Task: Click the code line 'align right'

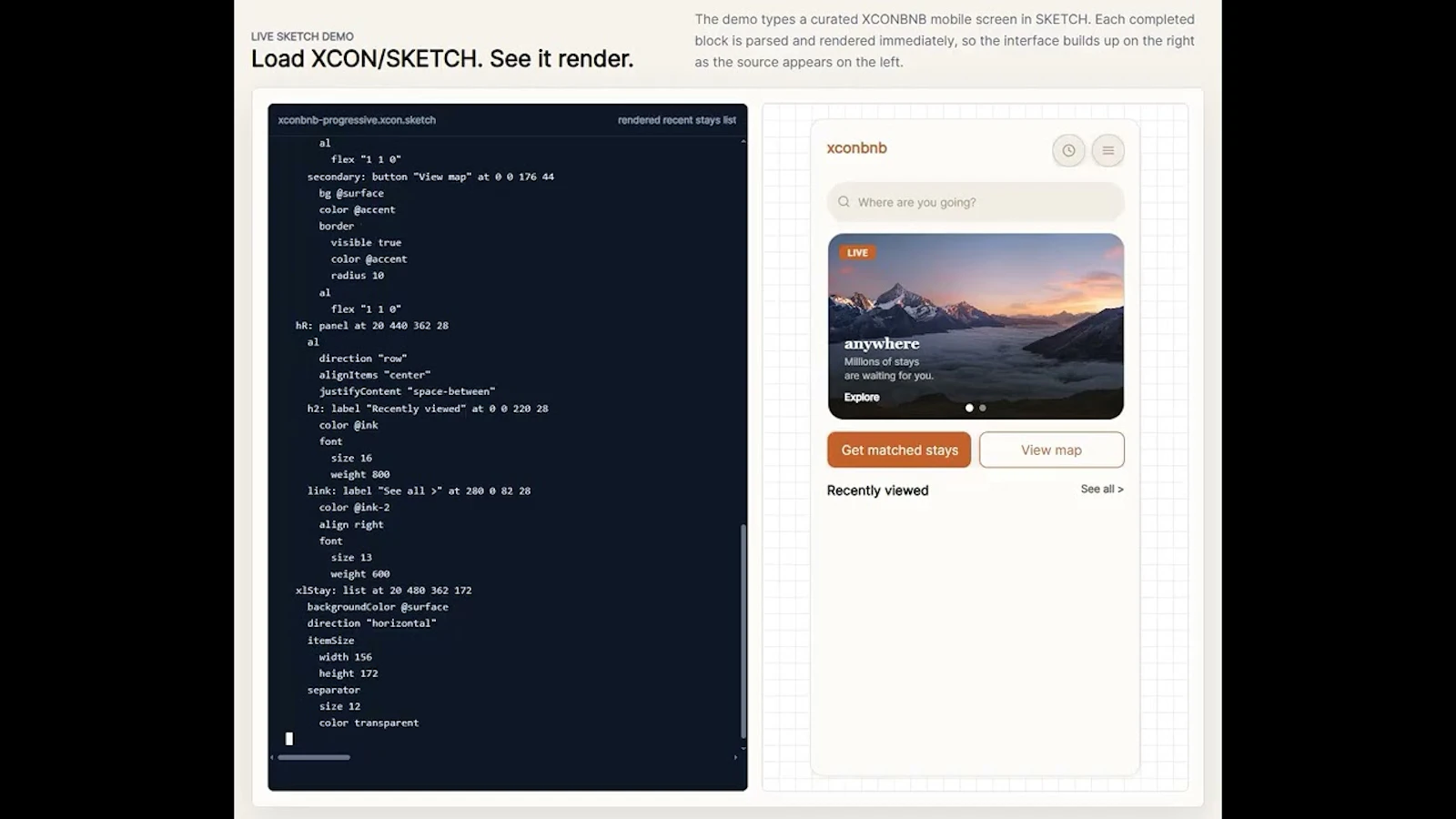Action: (351, 524)
